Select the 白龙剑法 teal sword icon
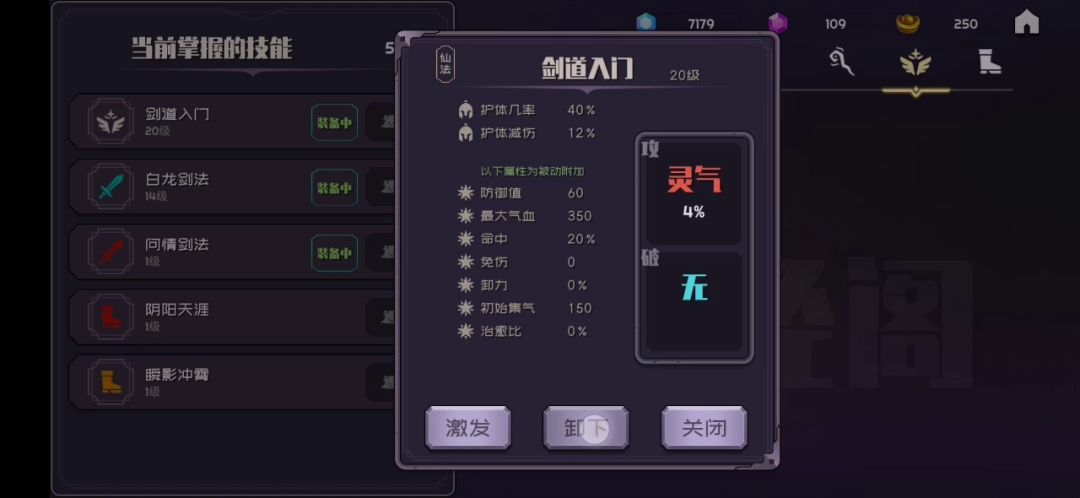The height and width of the screenshot is (498, 1080). click(x=110, y=186)
